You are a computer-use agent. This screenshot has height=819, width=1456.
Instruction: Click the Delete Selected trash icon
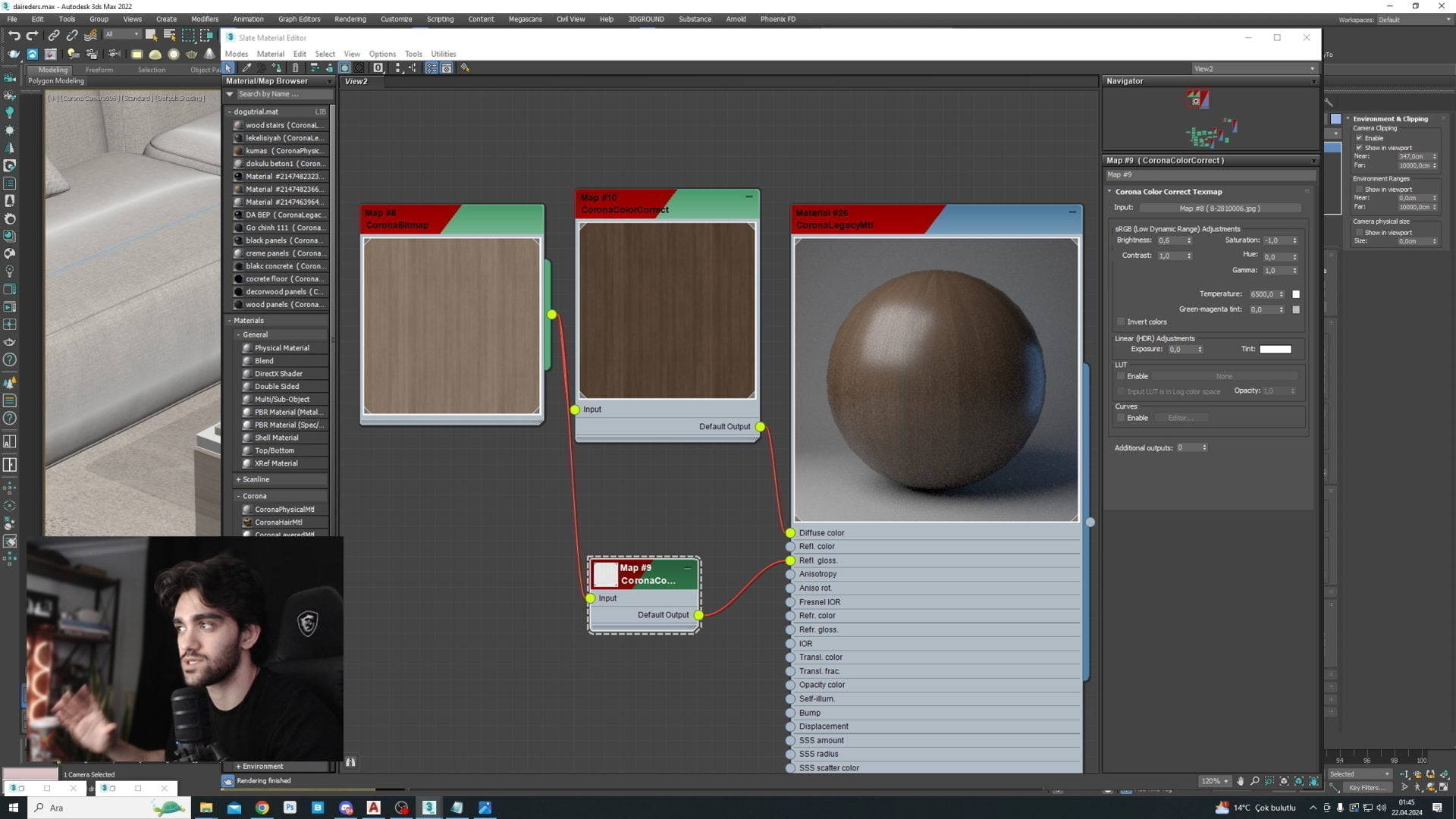pos(296,68)
